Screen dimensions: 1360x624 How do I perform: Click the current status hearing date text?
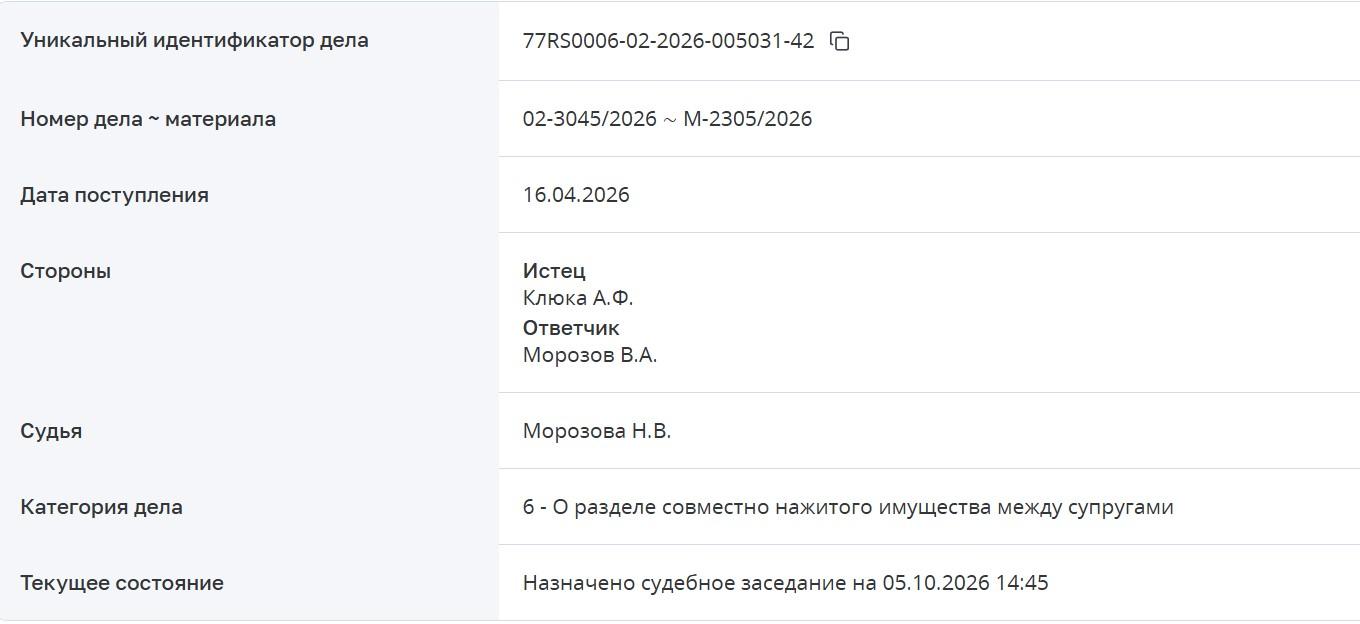pos(785,583)
